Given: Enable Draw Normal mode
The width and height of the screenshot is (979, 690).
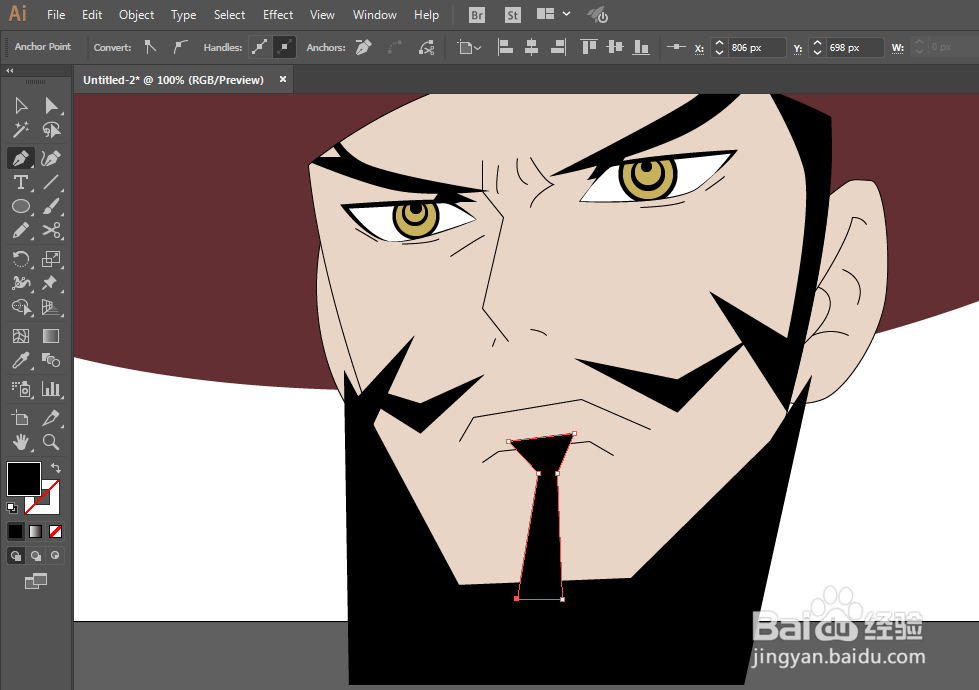Looking at the screenshot, I should click(16, 555).
